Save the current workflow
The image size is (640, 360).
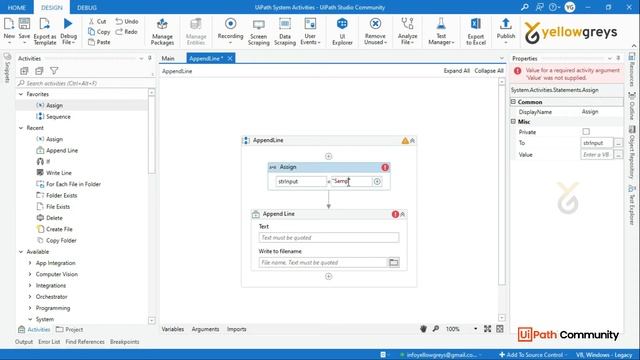coord(24,29)
